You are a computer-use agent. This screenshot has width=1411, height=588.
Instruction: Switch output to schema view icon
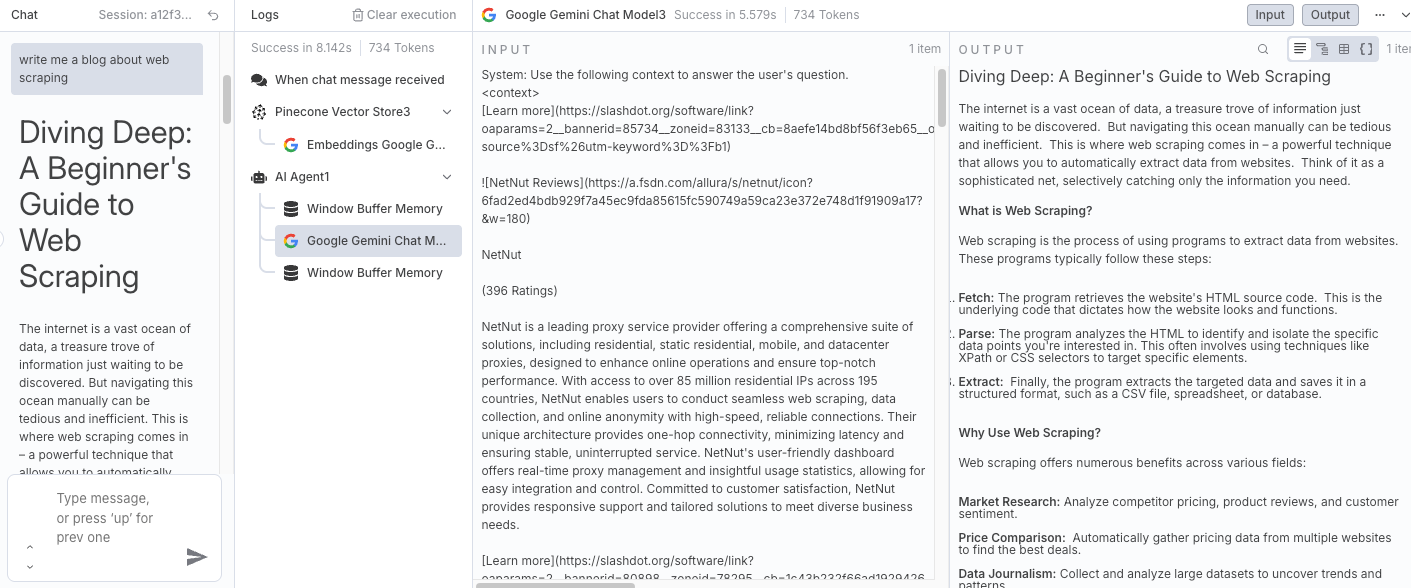tap(1322, 49)
